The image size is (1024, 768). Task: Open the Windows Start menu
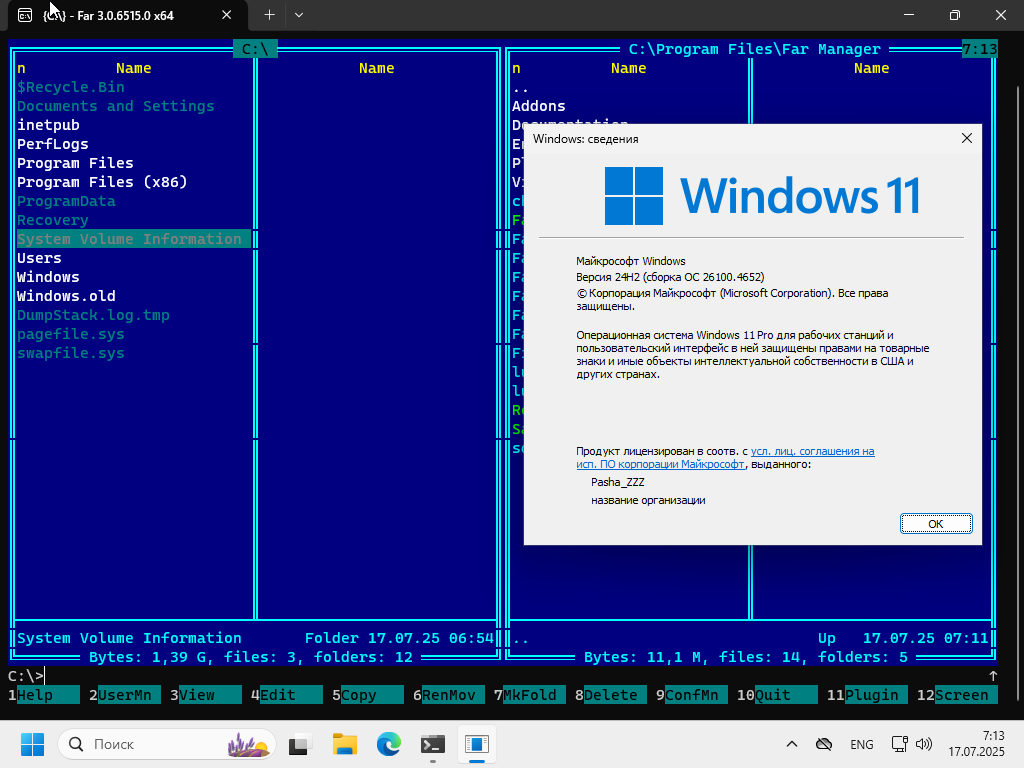pyautogui.click(x=32, y=745)
